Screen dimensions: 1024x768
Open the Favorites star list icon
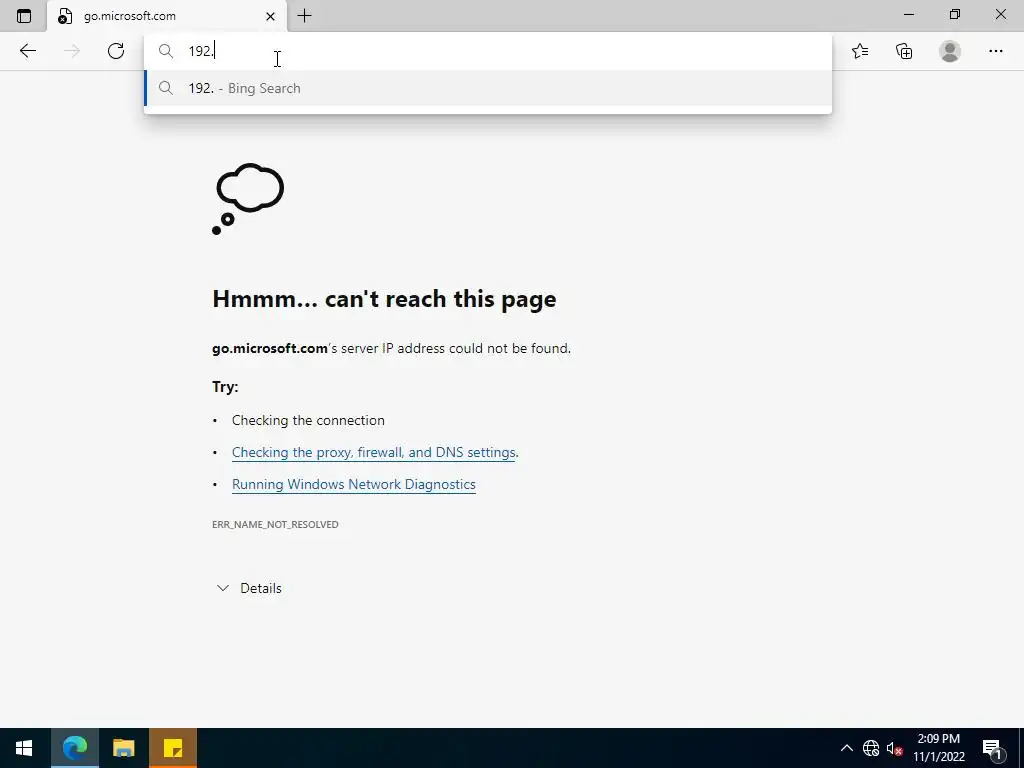(x=860, y=51)
